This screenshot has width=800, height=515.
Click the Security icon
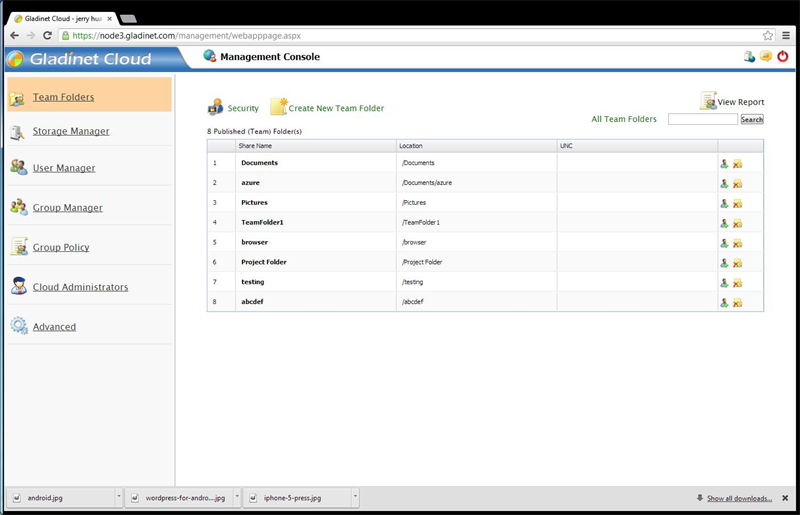tap(215, 107)
